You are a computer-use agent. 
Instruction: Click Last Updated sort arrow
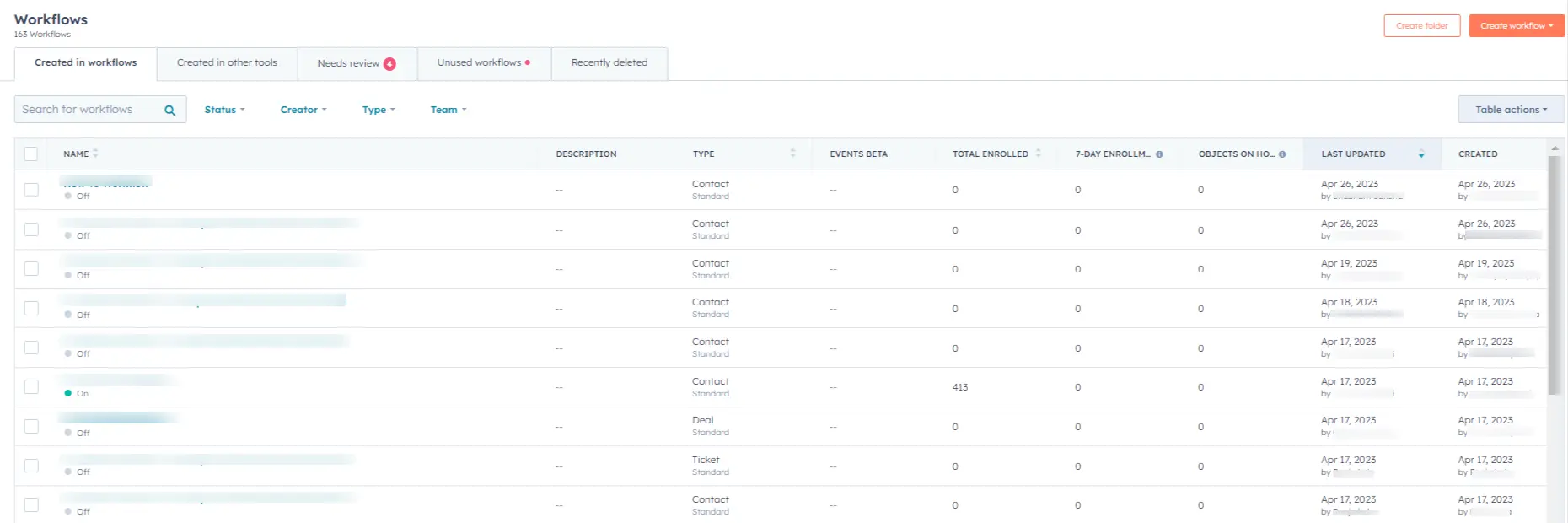[1421, 154]
